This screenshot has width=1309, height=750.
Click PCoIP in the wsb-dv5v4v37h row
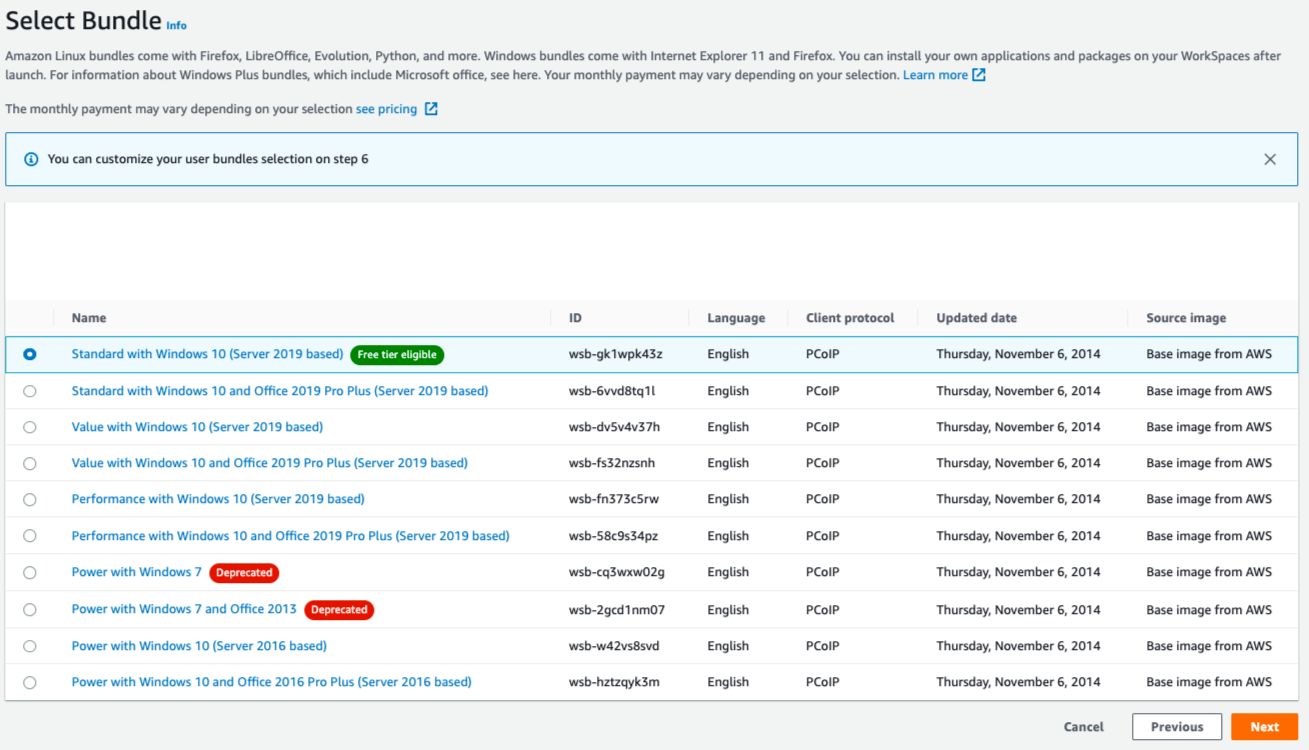pos(823,427)
